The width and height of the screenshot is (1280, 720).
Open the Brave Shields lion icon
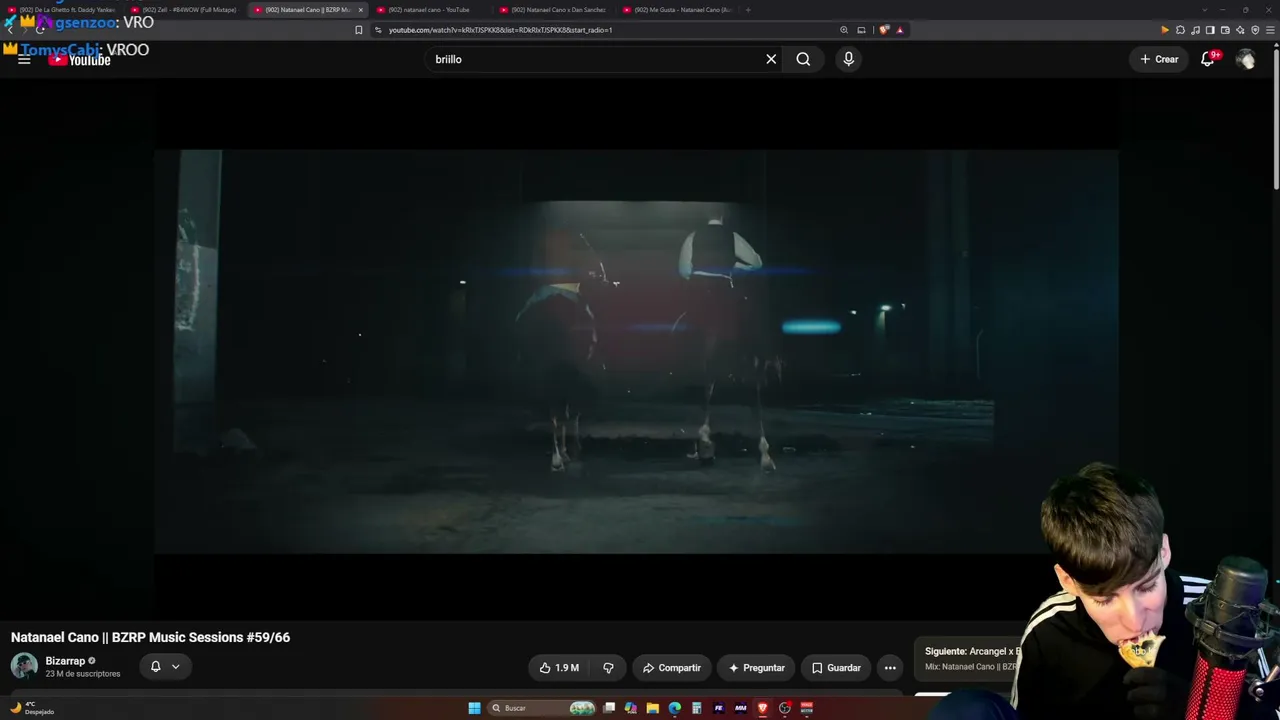point(885,30)
